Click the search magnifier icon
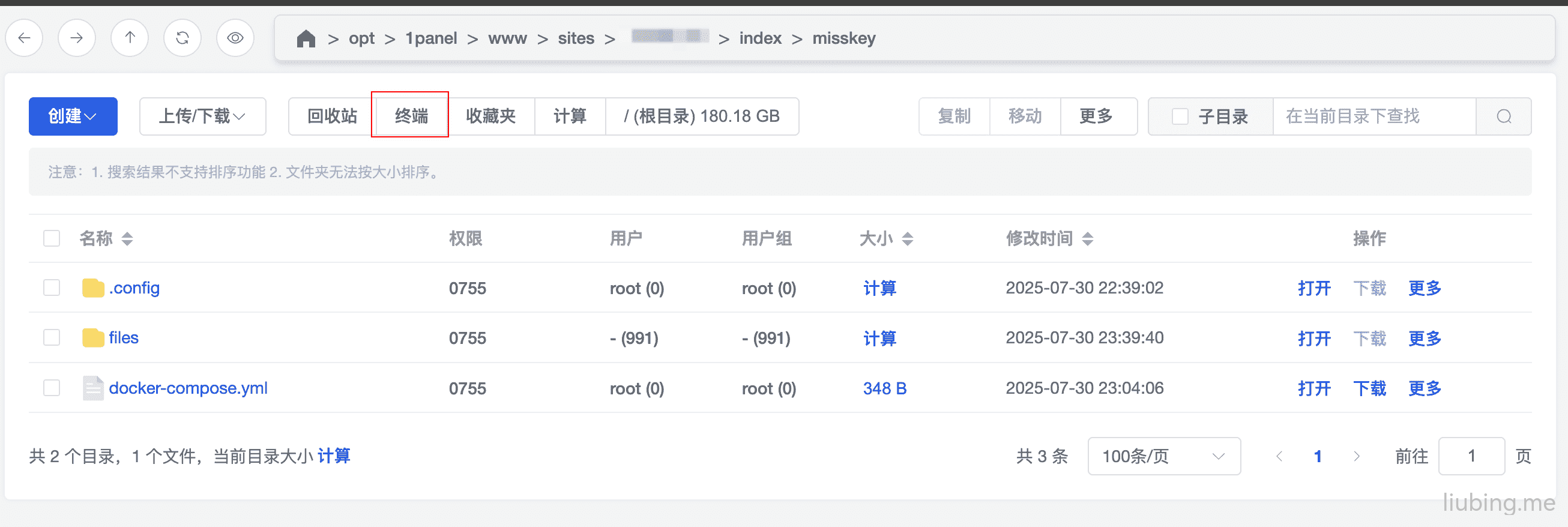 point(1504,116)
